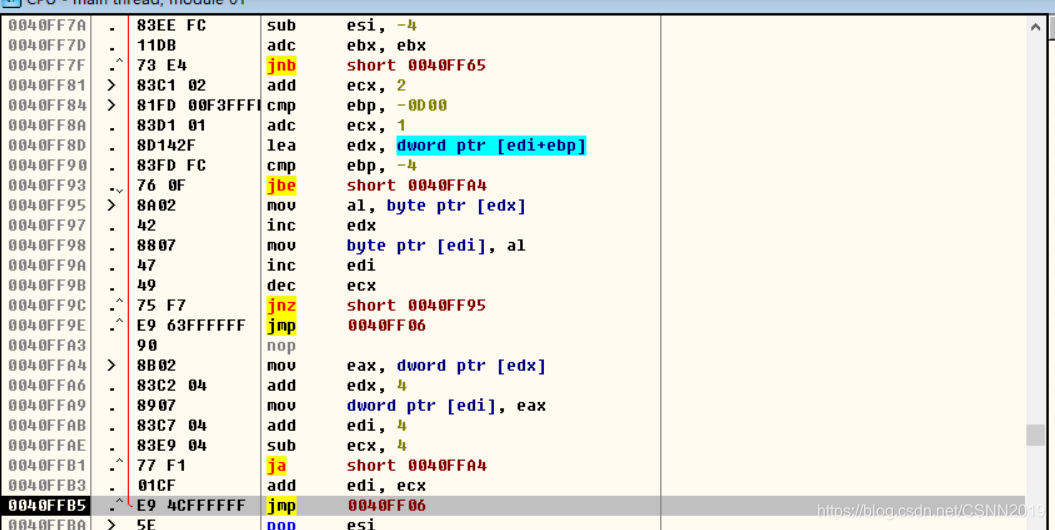The height and width of the screenshot is (530, 1055).
Task: Click hex bytes '81FD 00F3FFFF'
Action: [x=198, y=106]
